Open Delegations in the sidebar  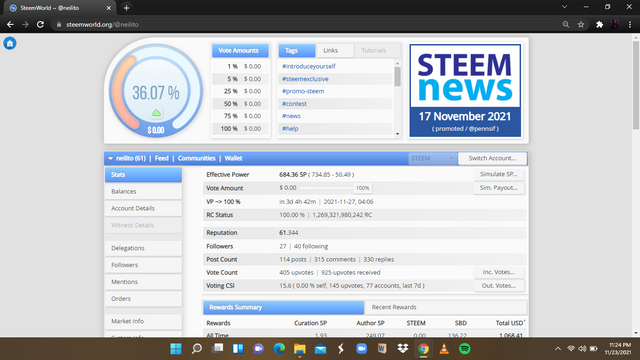coord(143,248)
